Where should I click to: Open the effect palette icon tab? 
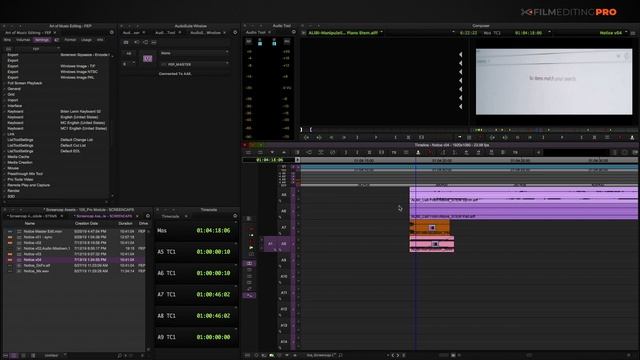coord(57,40)
